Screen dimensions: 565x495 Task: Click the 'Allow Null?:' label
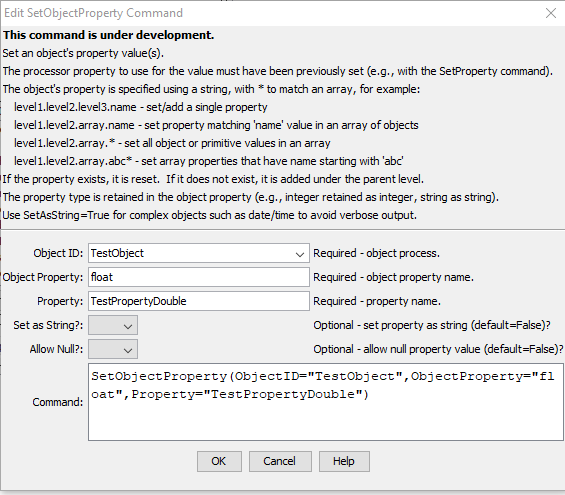click(56, 349)
